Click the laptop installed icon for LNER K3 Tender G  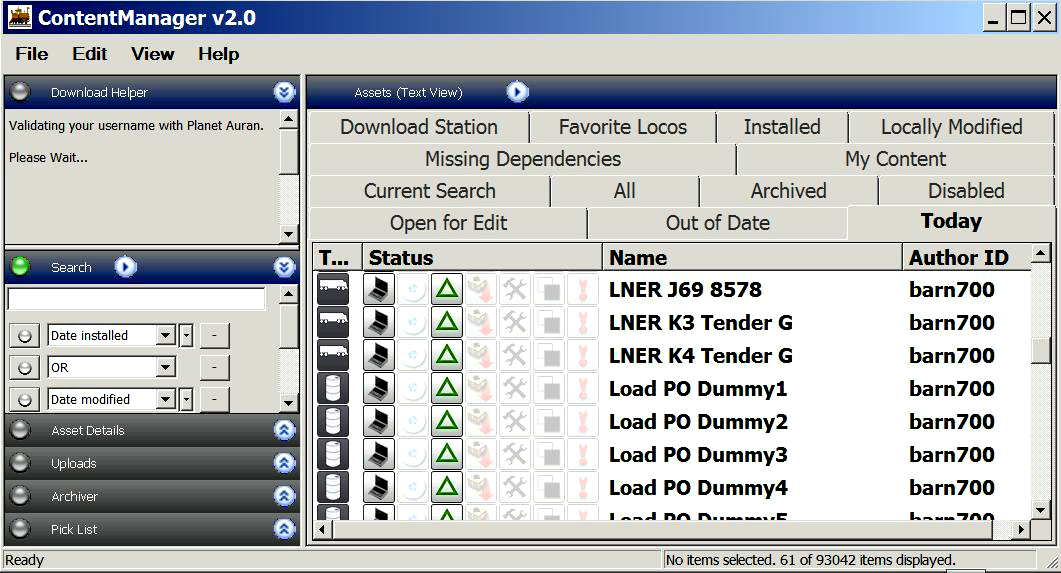[378, 323]
